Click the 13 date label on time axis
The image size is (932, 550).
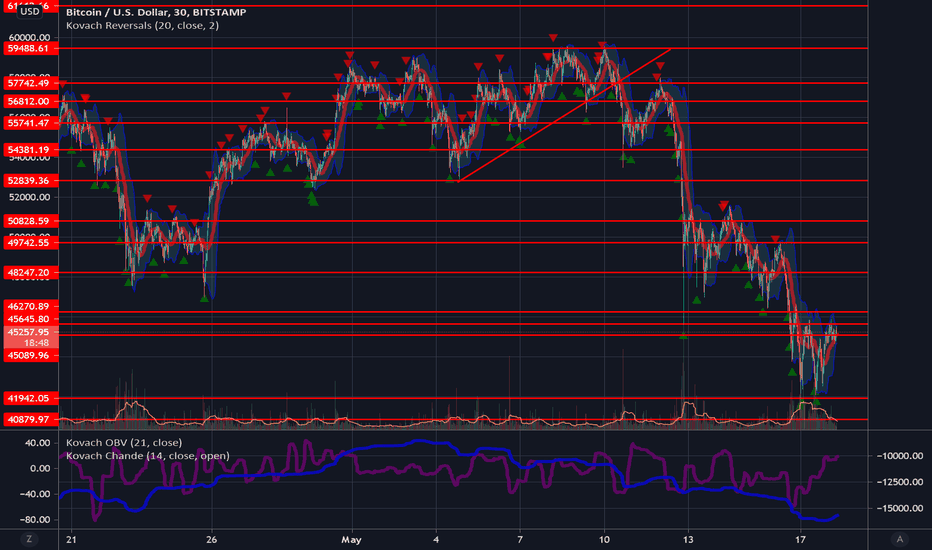point(688,540)
